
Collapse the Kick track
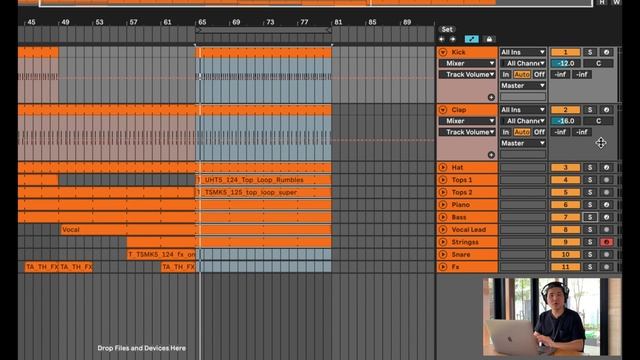(443, 52)
